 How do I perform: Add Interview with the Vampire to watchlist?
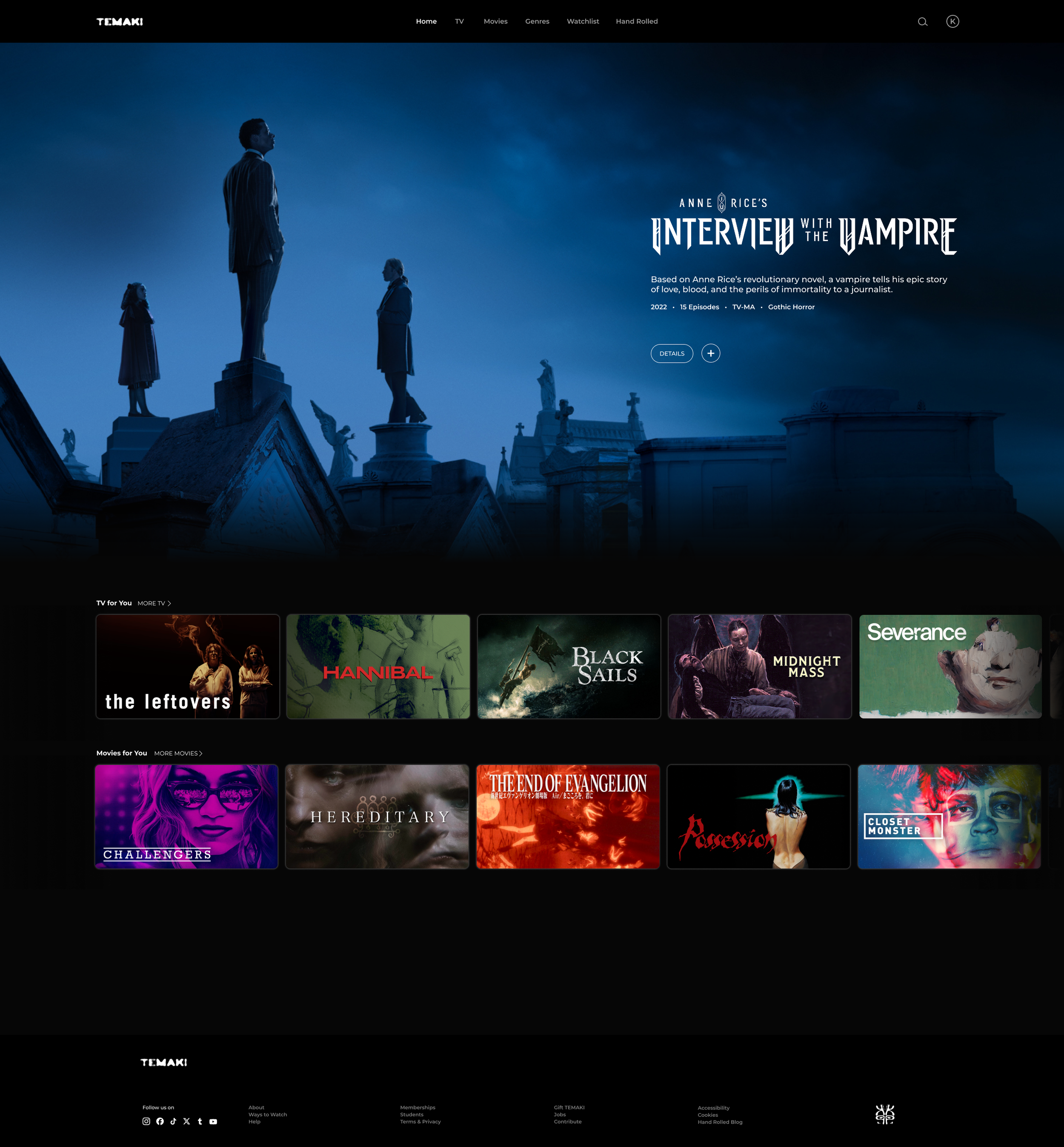click(711, 353)
